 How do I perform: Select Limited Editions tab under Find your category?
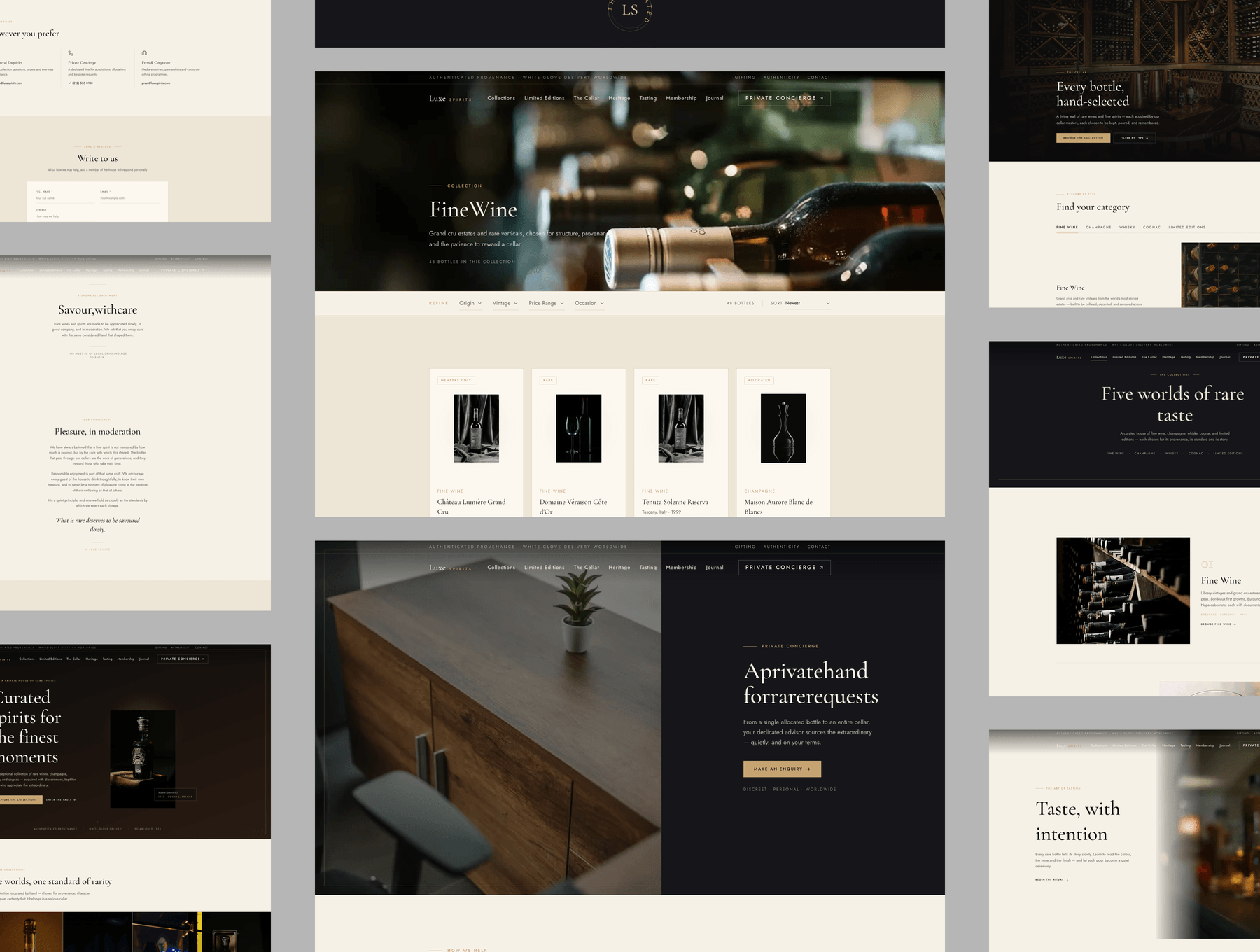pyautogui.click(x=1186, y=227)
